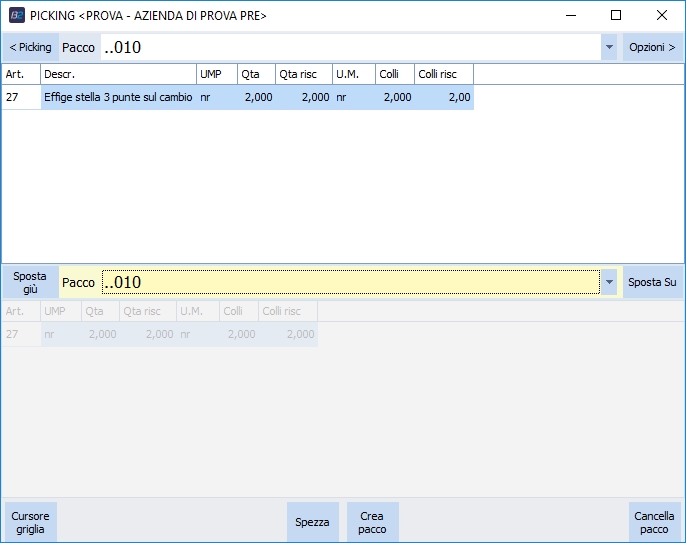This screenshot has width=686, height=543.
Task: Select article 27 cell in upper grid
Action: [21, 97]
